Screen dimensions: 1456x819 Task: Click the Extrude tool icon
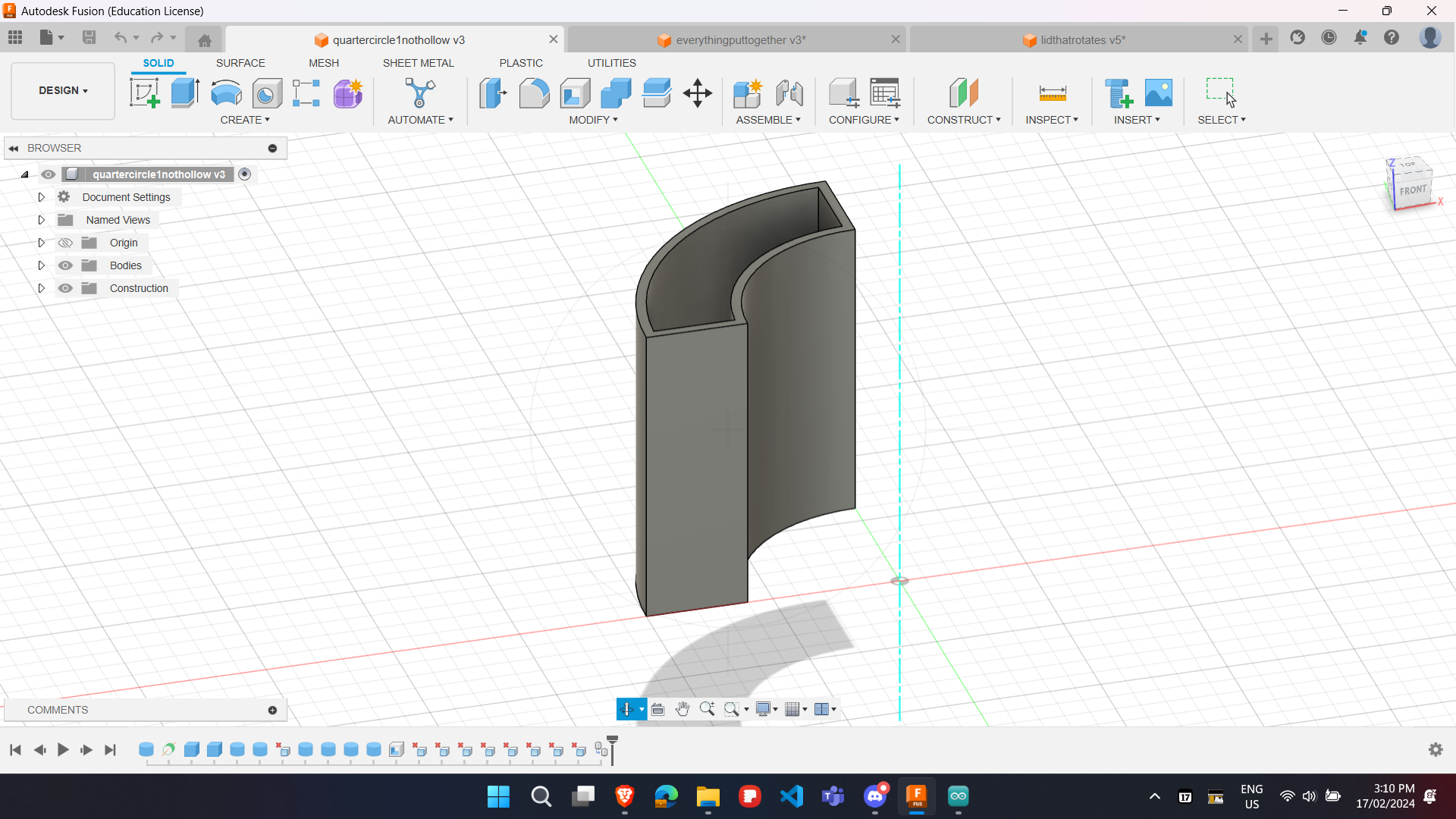click(x=185, y=93)
